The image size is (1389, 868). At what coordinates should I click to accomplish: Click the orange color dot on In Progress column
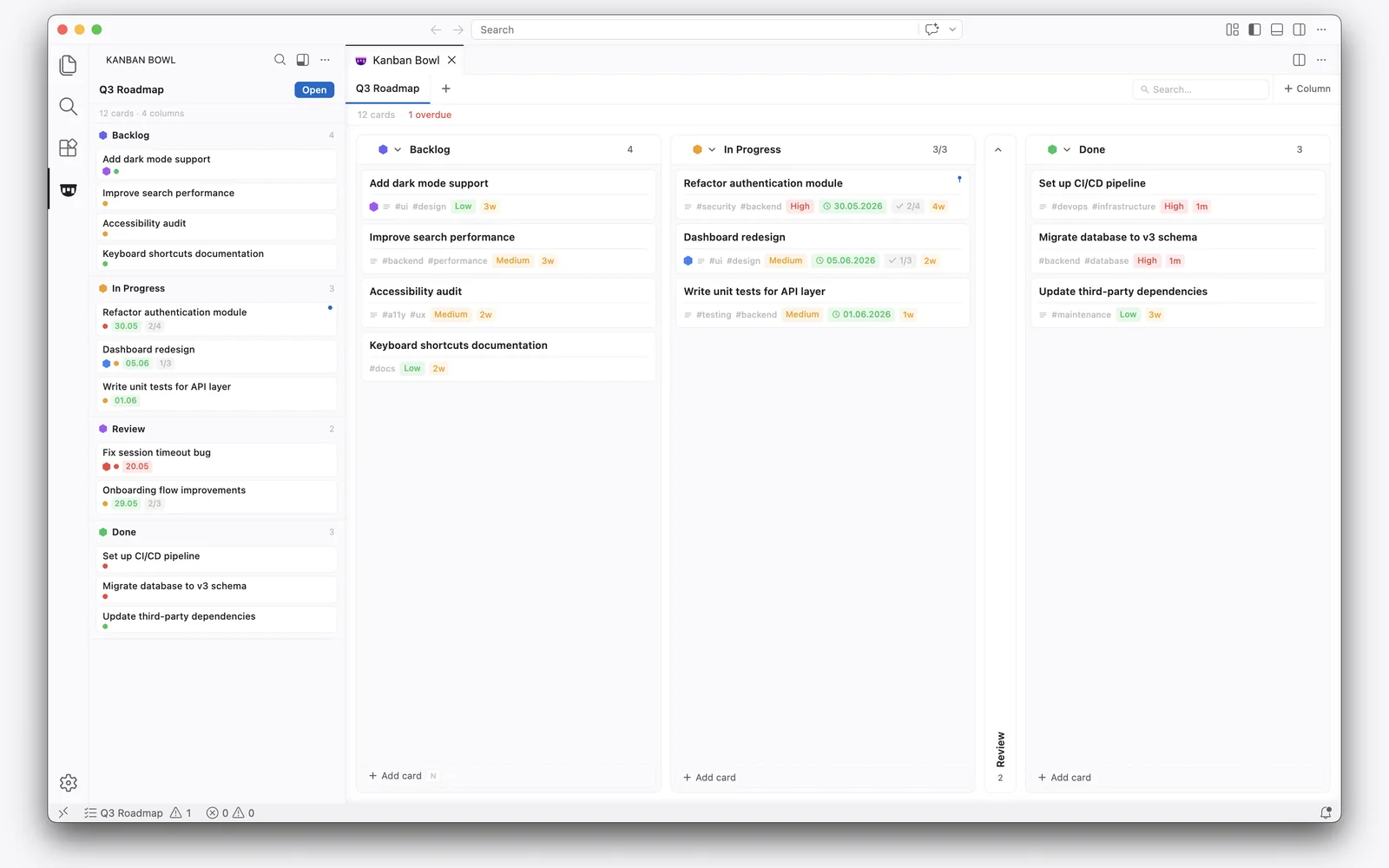click(697, 149)
